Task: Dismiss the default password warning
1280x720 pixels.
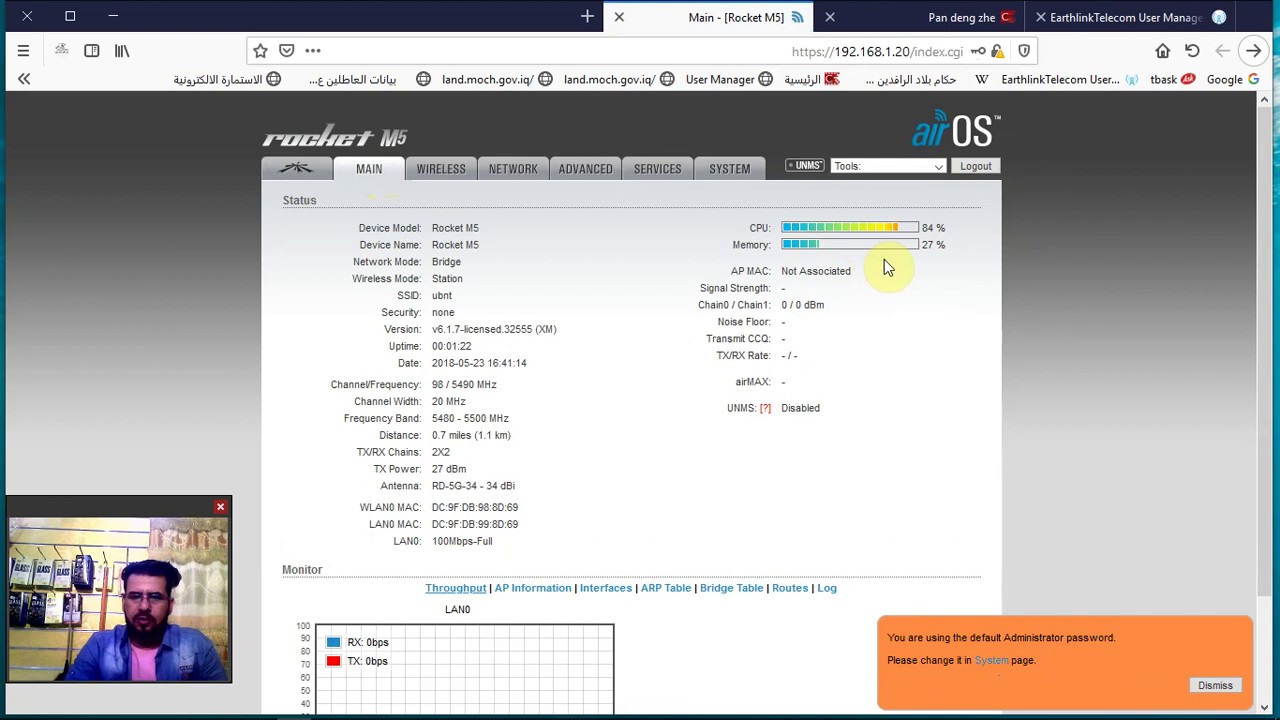Action: click(x=1215, y=685)
